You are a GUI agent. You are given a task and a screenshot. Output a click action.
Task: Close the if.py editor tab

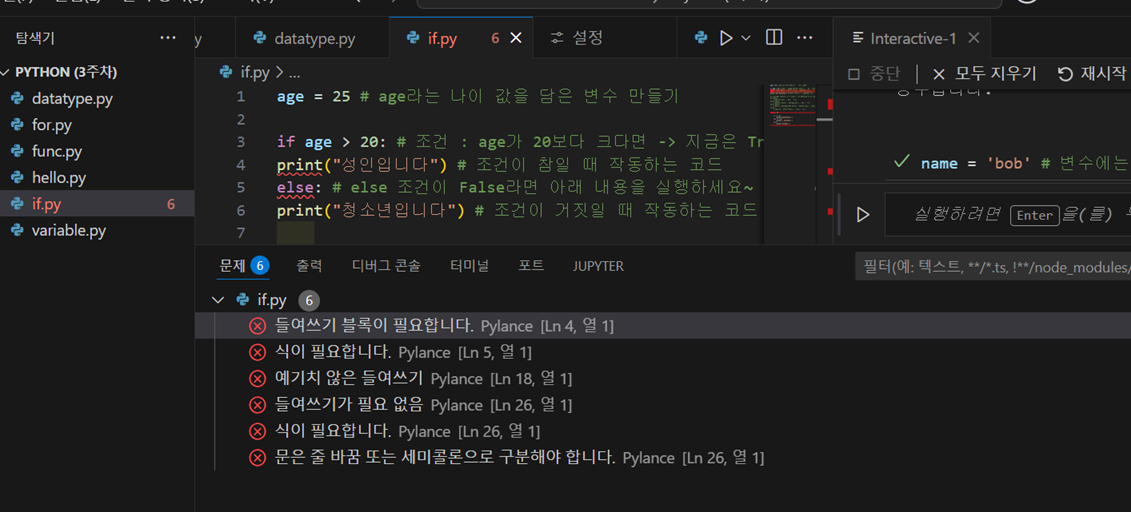[x=516, y=38]
